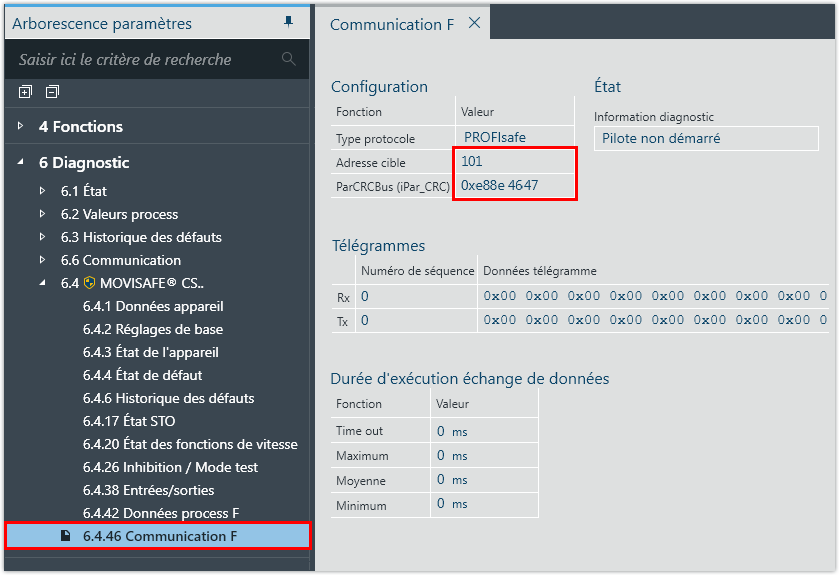
Task: Open 6.4.42 Données process F
Action: point(160,513)
